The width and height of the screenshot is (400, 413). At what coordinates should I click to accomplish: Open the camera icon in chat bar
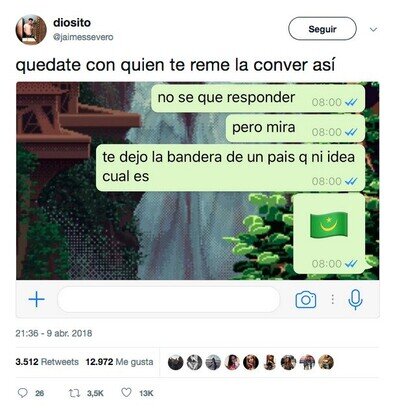(306, 299)
